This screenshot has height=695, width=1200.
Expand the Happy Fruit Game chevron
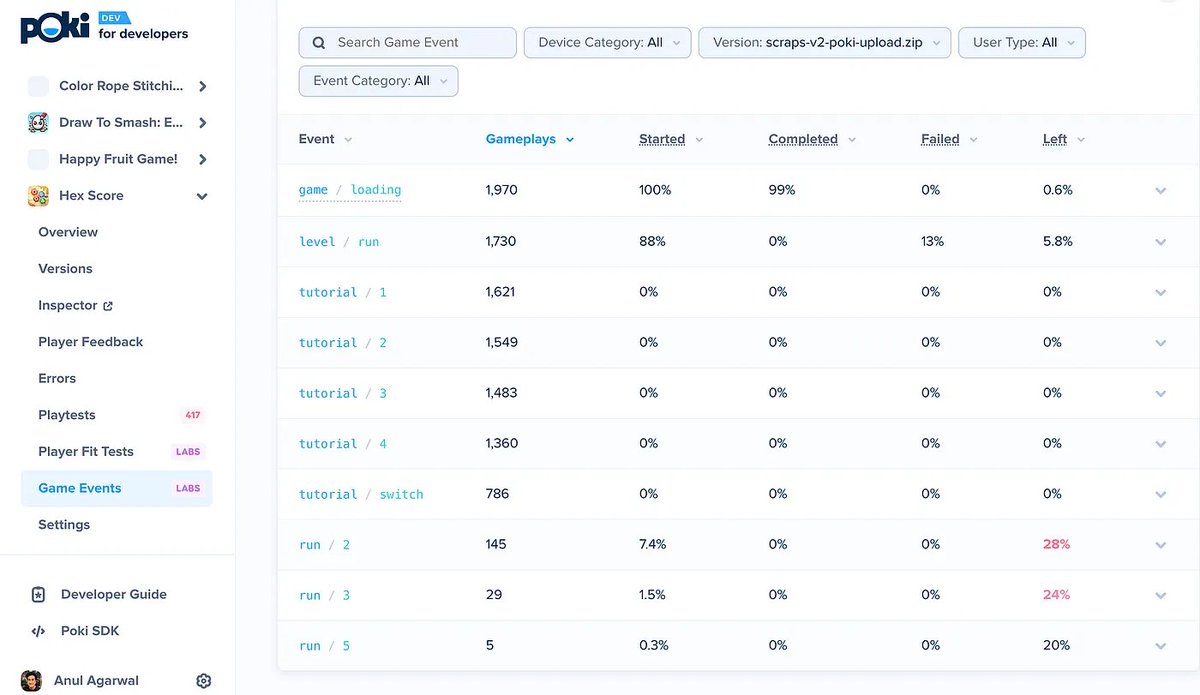(203, 159)
